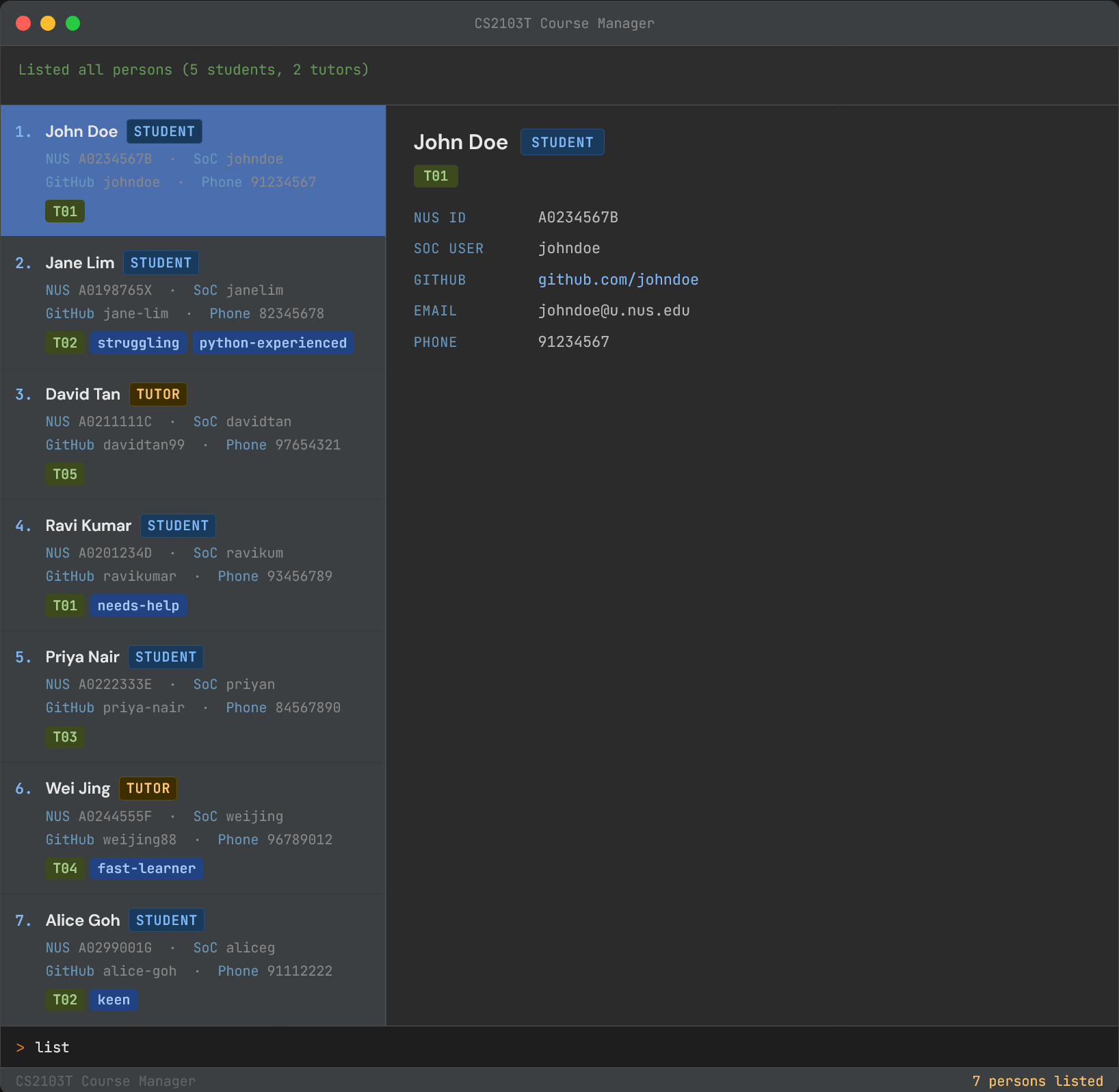
Task: Click the keen tag on Alice Goh
Action: tap(114, 1000)
